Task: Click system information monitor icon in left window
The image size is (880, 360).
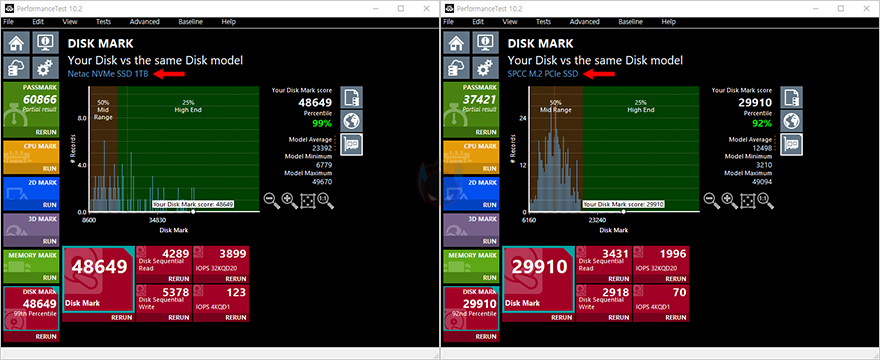Action: [45, 43]
